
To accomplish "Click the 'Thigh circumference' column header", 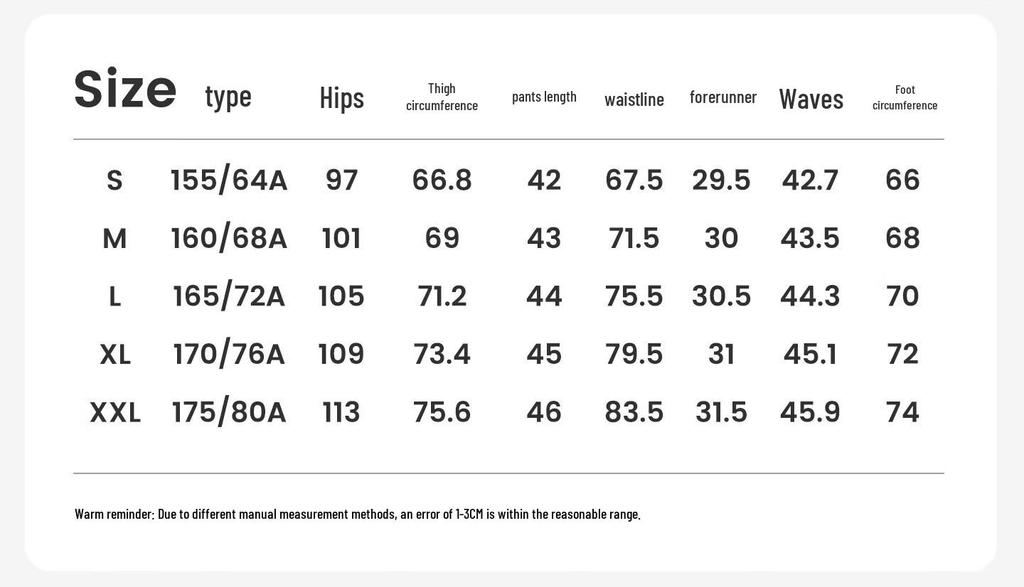I will (442, 97).
